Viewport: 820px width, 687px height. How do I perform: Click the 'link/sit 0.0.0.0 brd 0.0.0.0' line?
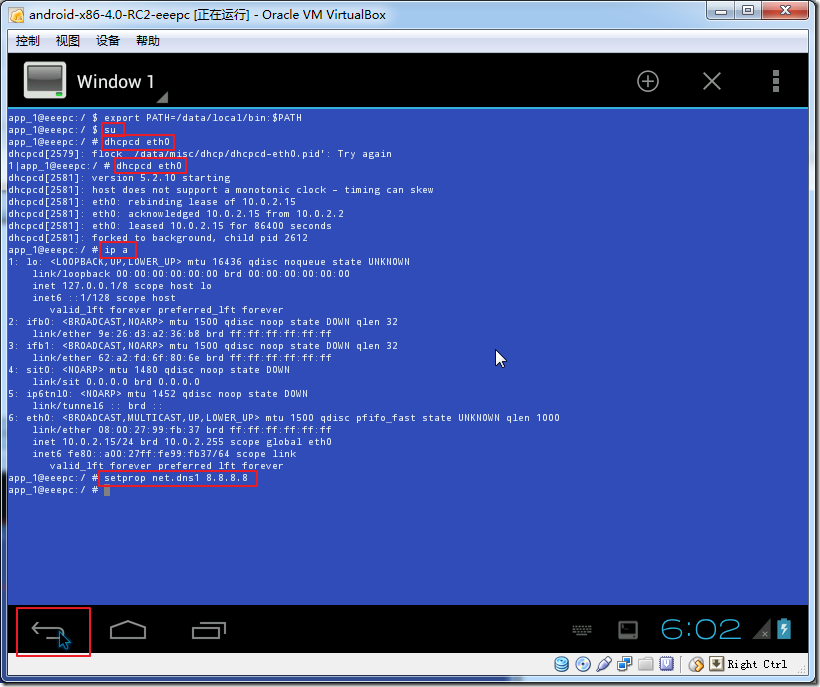point(116,382)
